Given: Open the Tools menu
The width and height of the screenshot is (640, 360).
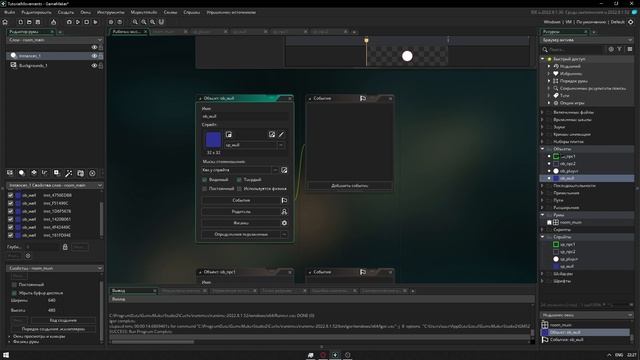Looking at the screenshot, I should pos(111,12).
